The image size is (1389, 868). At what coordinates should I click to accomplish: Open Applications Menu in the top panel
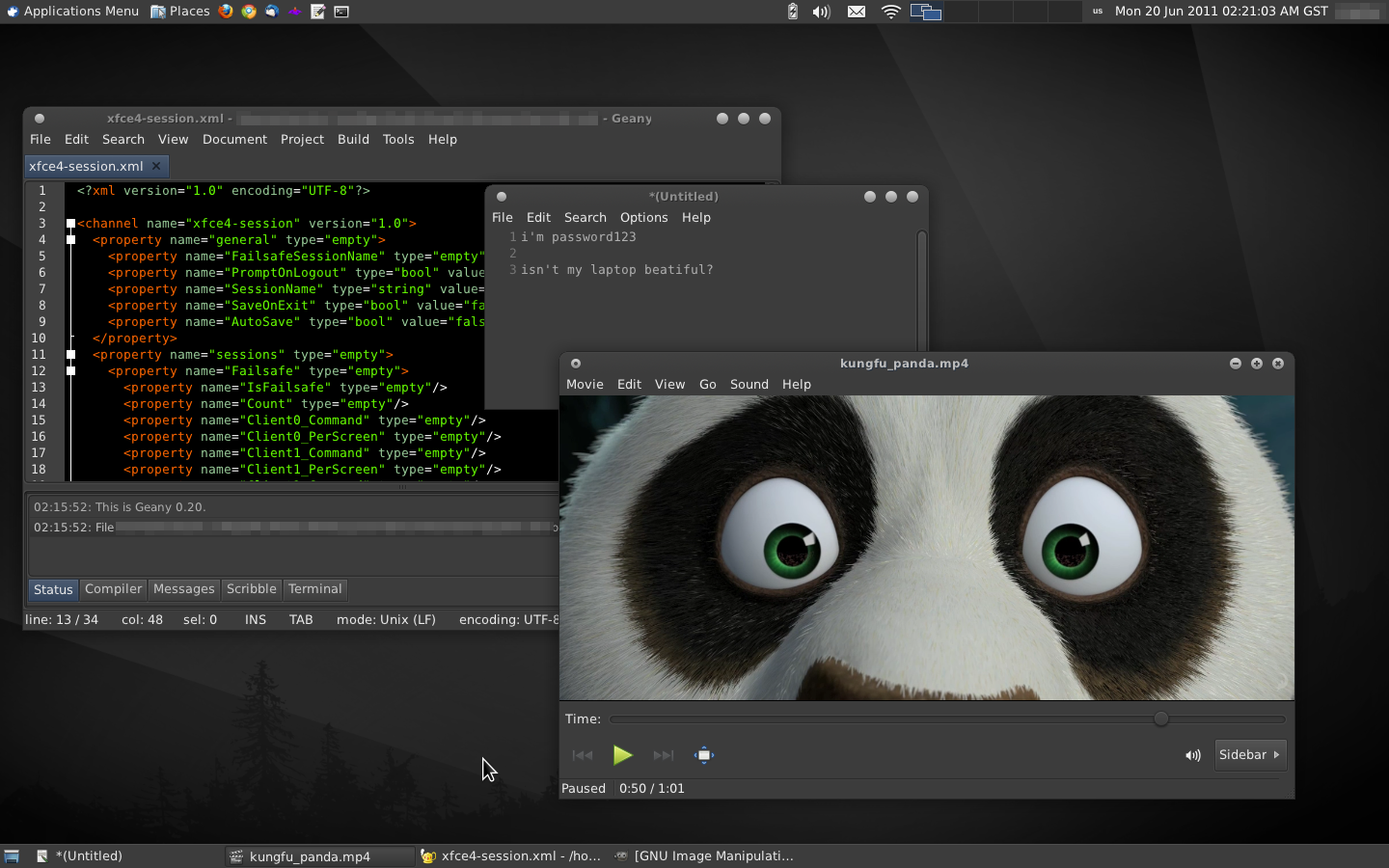point(72,12)
